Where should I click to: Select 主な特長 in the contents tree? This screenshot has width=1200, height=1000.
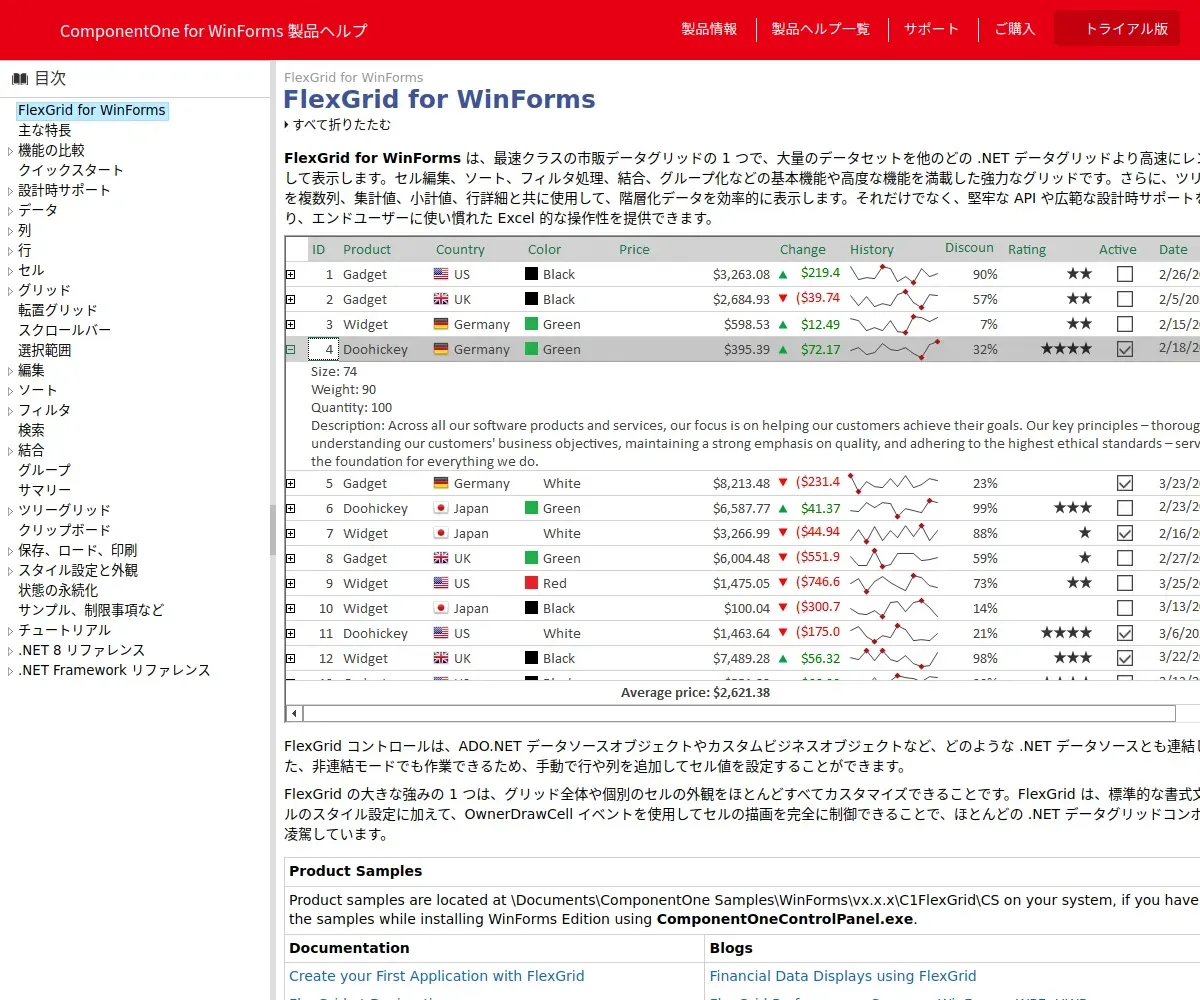pos(45,130)
